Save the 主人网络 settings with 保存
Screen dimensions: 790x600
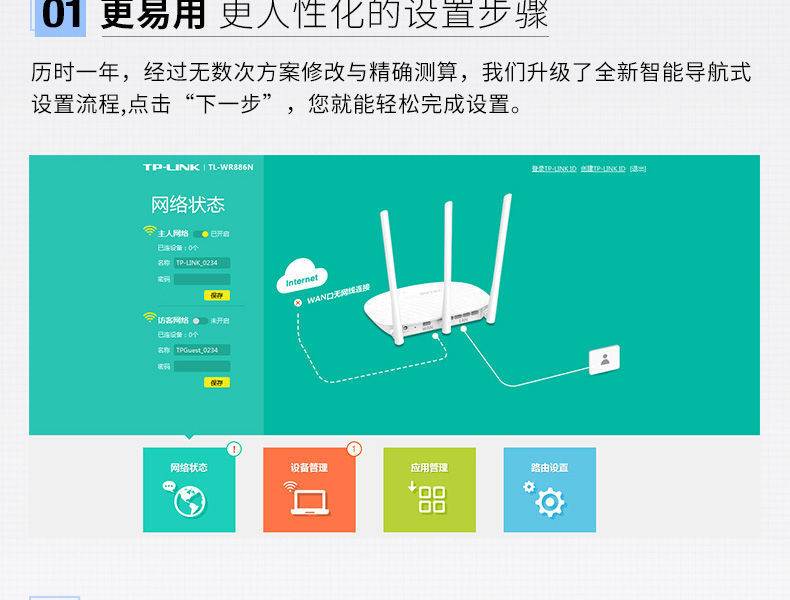217,295
